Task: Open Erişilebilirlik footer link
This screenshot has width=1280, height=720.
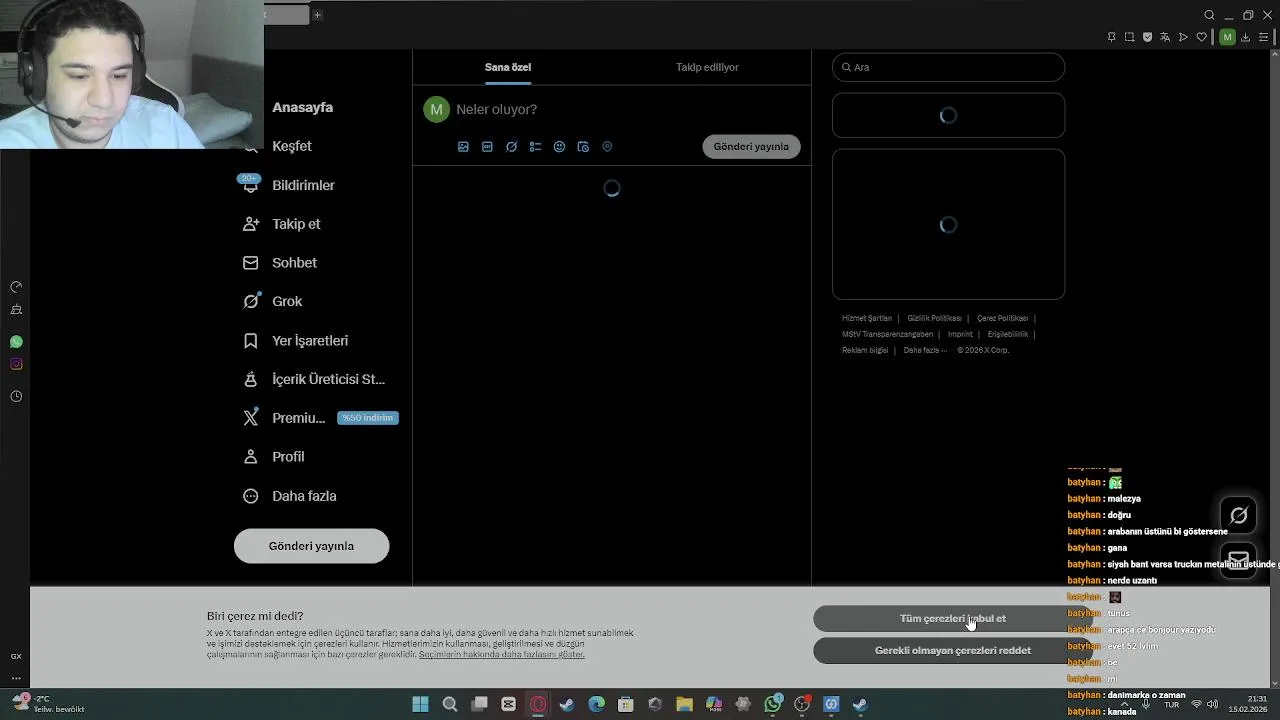Action: (1007, 334)
